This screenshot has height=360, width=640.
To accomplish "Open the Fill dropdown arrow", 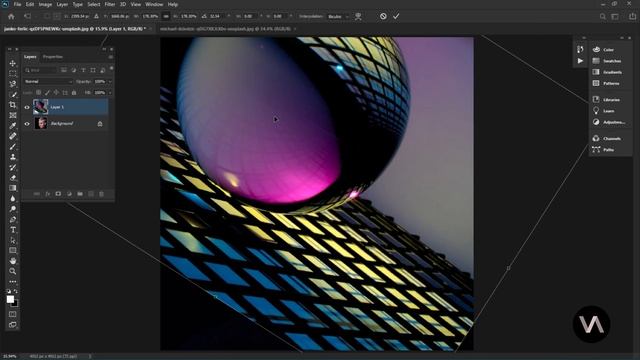I will (110, 93).
